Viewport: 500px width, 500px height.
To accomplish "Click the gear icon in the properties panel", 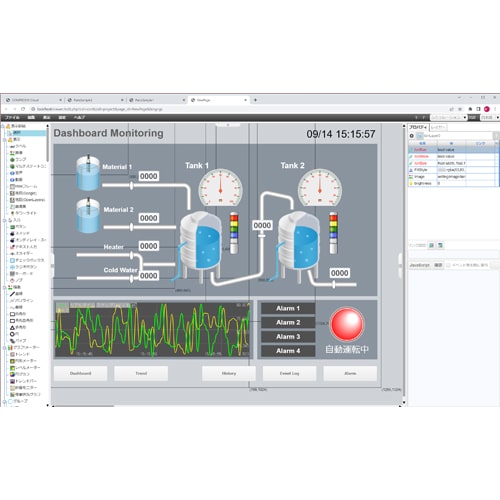I will coord(412,136).
